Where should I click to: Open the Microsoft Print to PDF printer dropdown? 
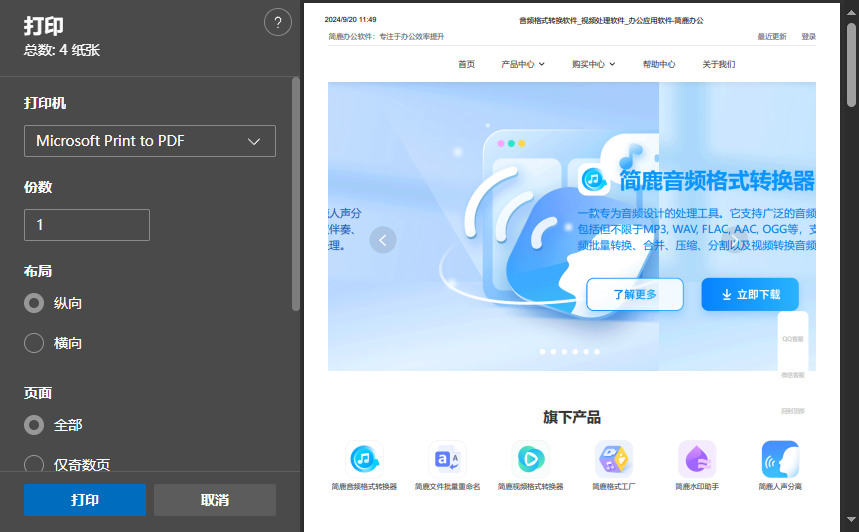tap(150, 141)
